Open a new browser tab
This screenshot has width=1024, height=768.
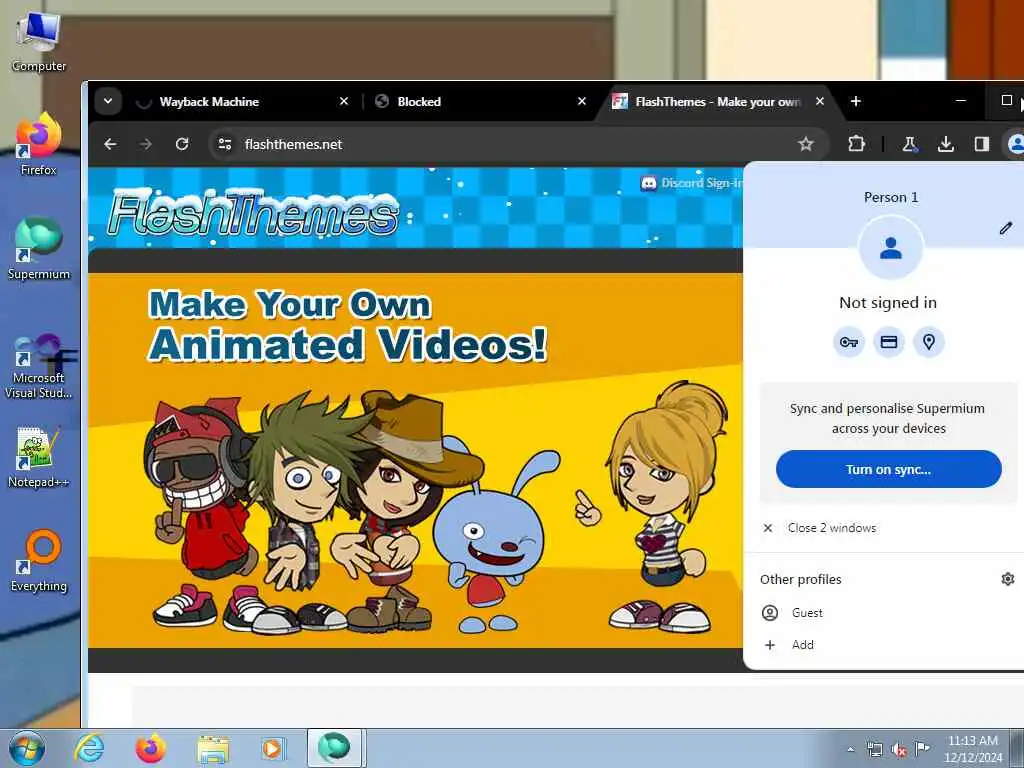pos(856,101)
